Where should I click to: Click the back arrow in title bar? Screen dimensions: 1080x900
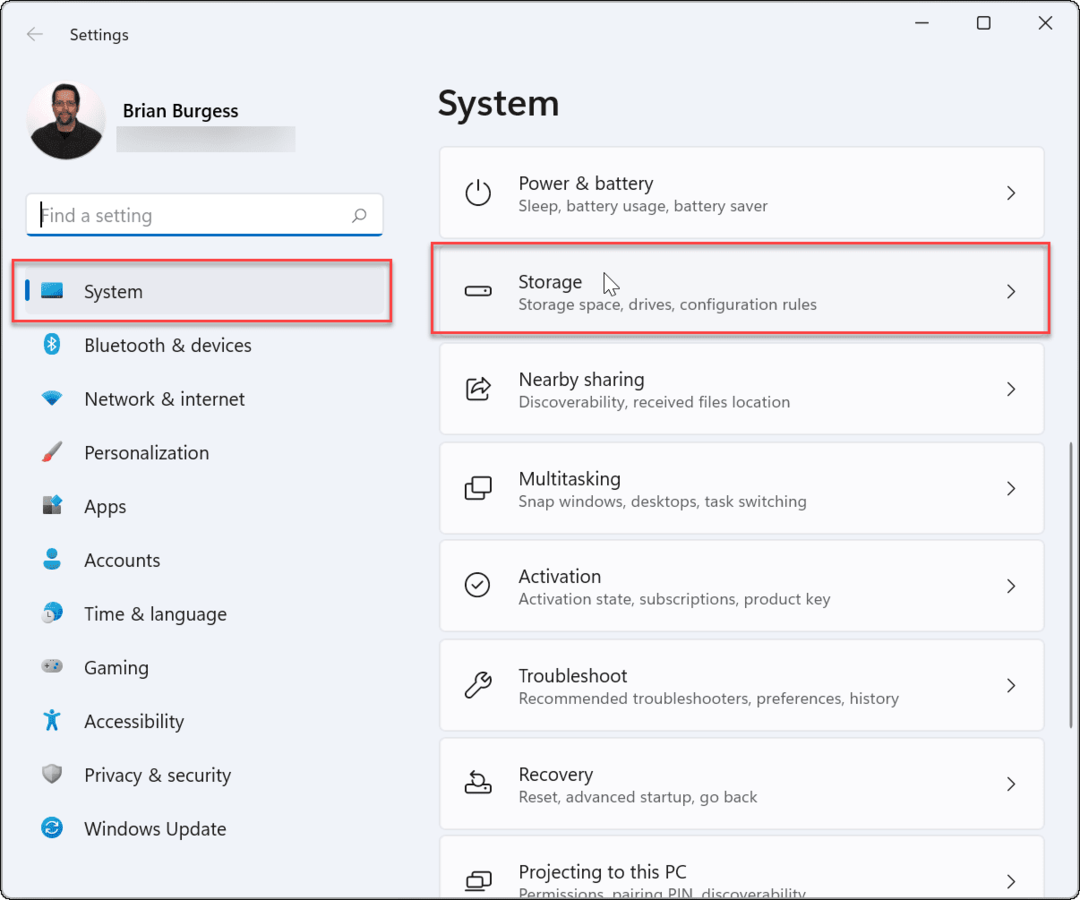point(35,34)
